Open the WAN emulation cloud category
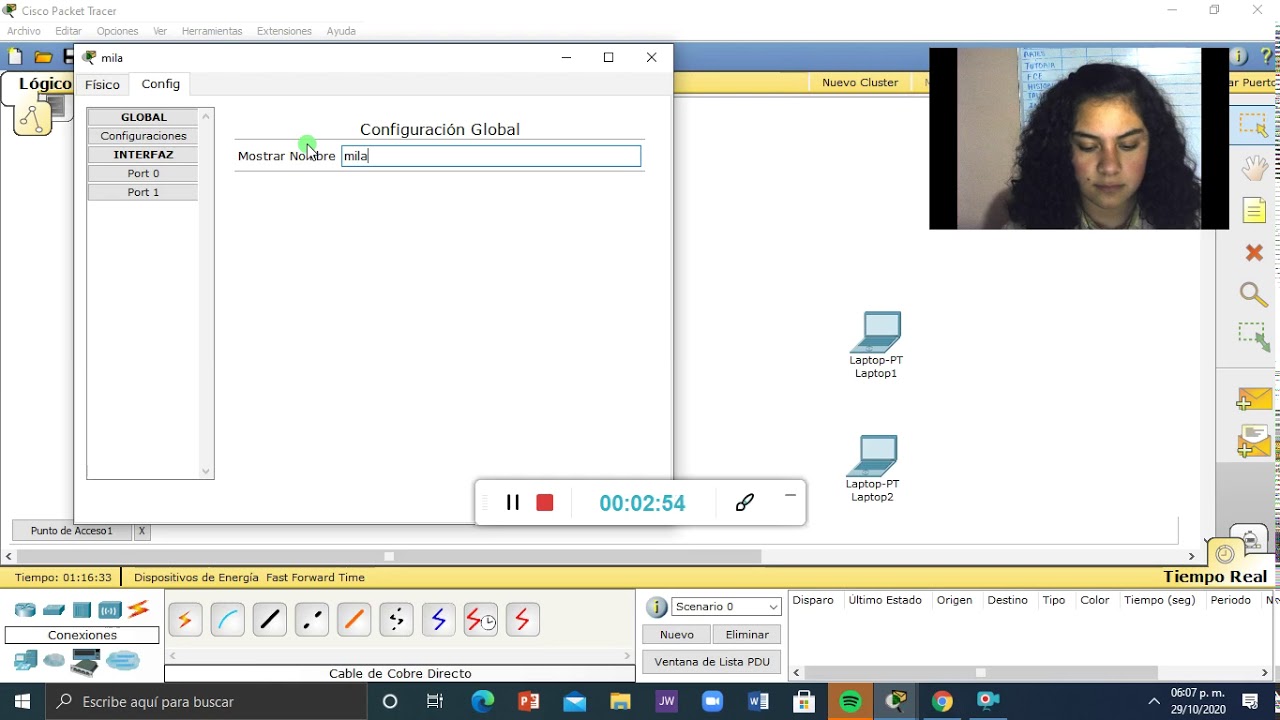The image size is (1280, 720). [54, 661]
